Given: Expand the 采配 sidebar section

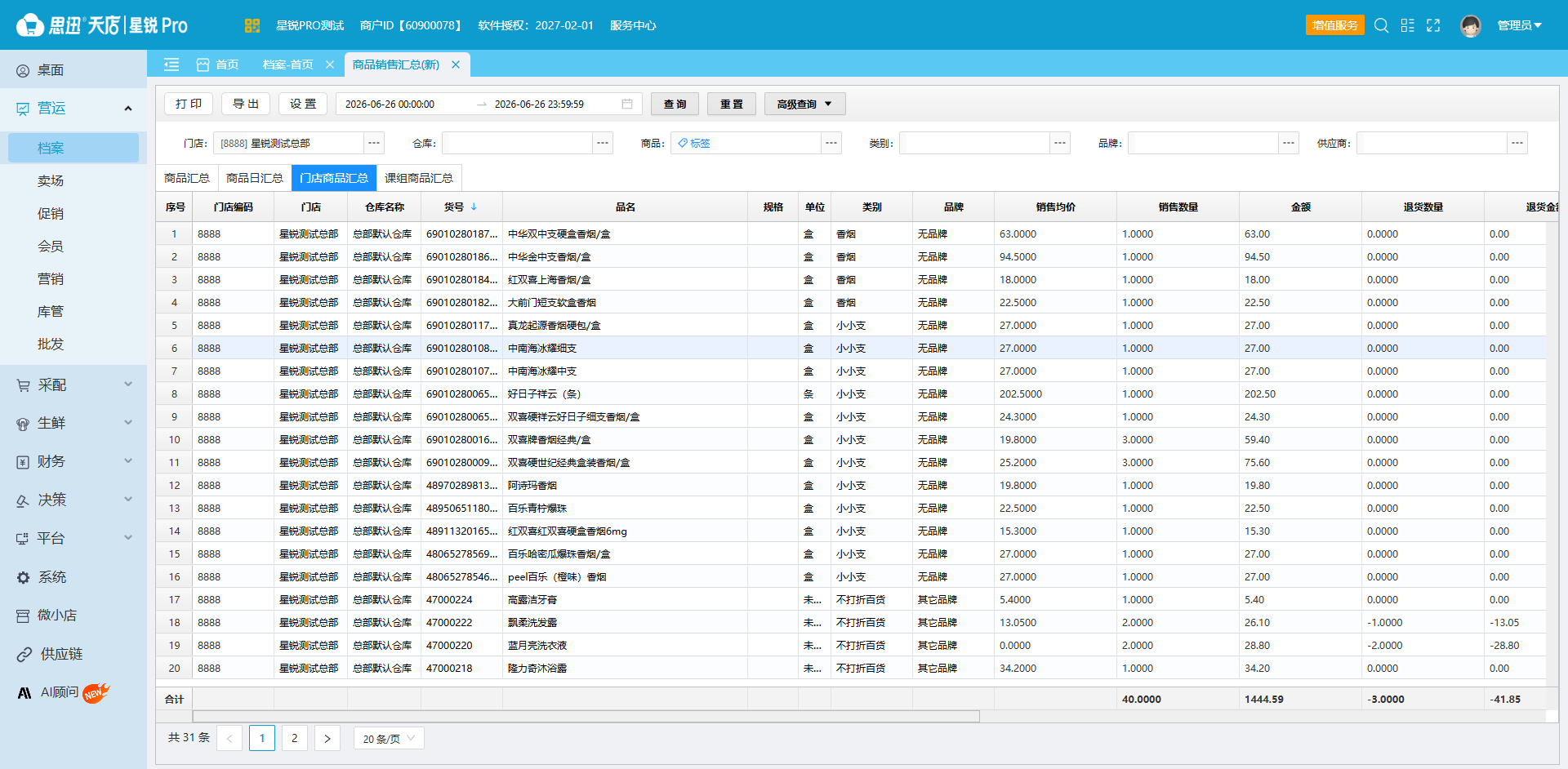Looking at the screenshot, I should pyautogui.click(x=73, y=384).
